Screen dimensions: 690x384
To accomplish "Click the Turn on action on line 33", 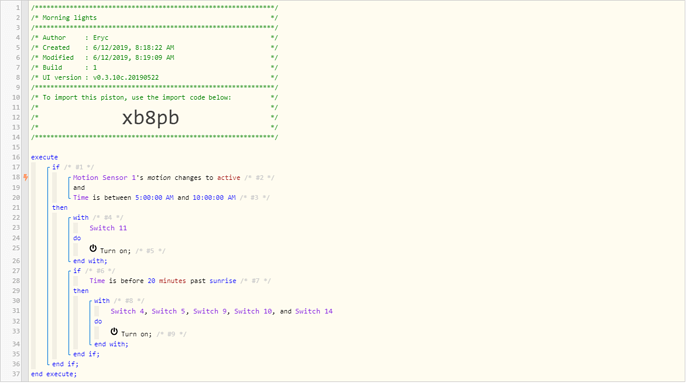I will click(x=136, y=334).
